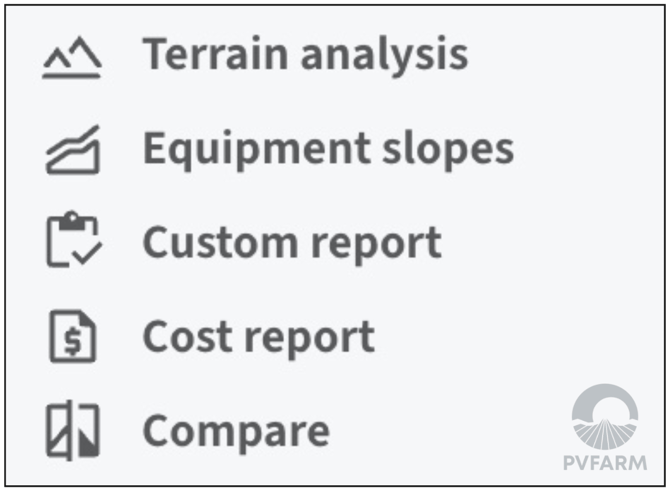670x493 pixels.
Task: Launch the Compare option
Action: (236, 431)
